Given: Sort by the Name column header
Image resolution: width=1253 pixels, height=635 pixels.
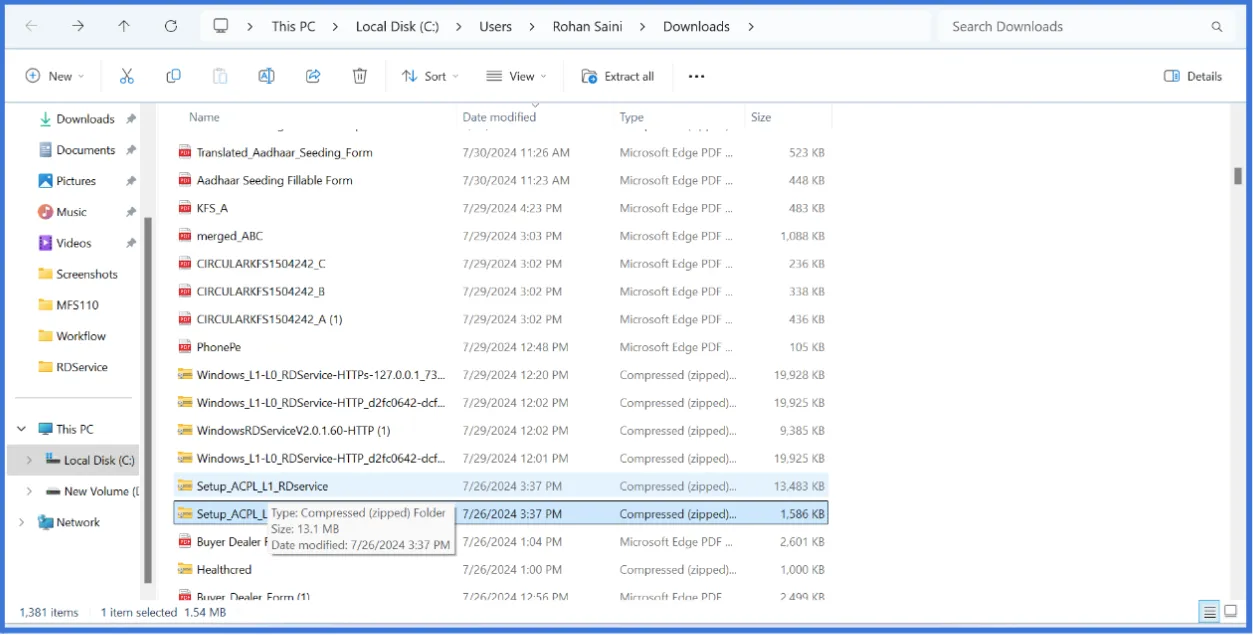Looking at the screenshot, I should pos(204,117).
